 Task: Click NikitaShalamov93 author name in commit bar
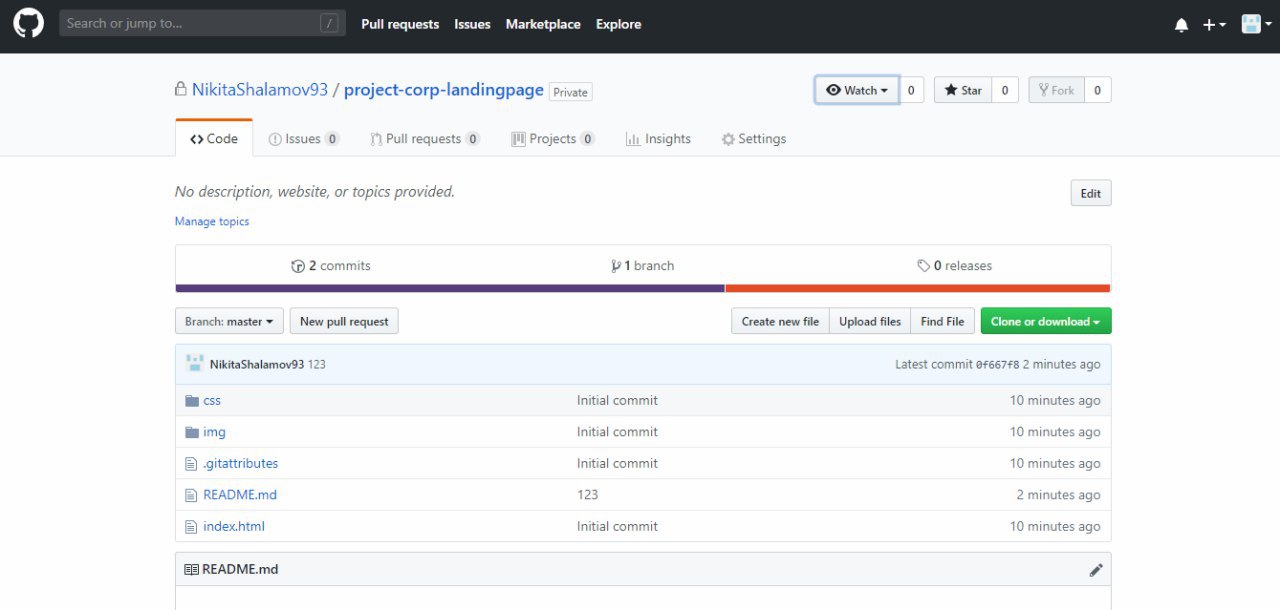point(257,365)
